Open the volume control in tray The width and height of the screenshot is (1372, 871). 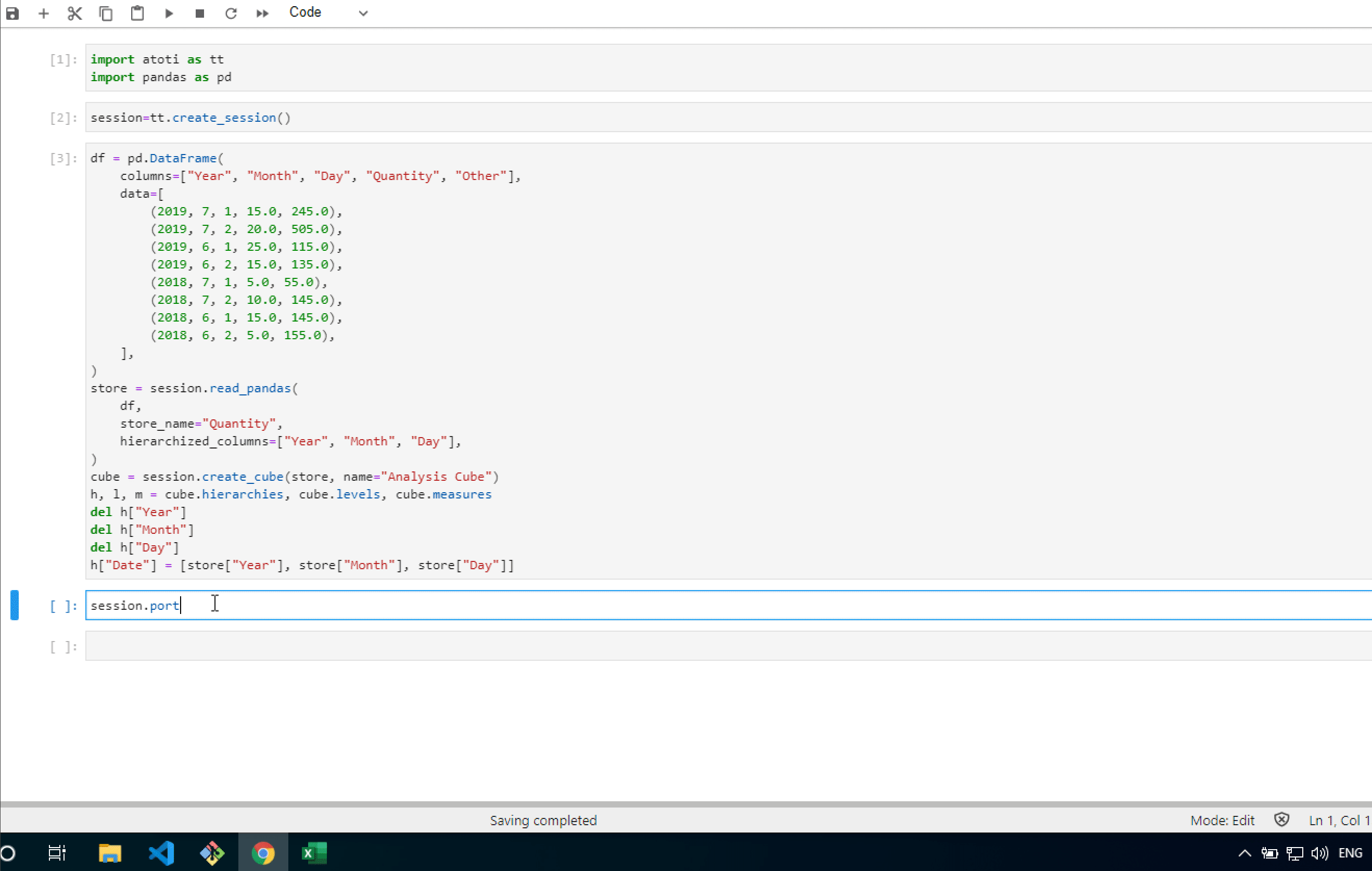pyautogui.click(x=1319, y=853)
